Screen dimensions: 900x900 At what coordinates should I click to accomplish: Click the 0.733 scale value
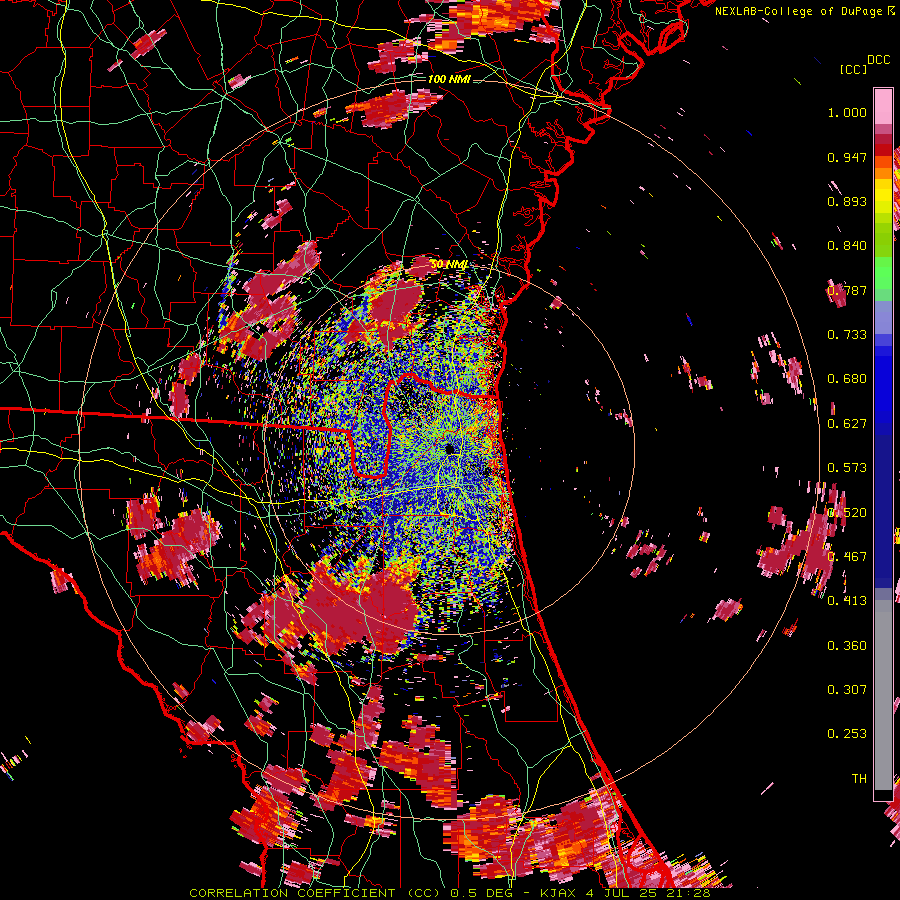(847, 335)
